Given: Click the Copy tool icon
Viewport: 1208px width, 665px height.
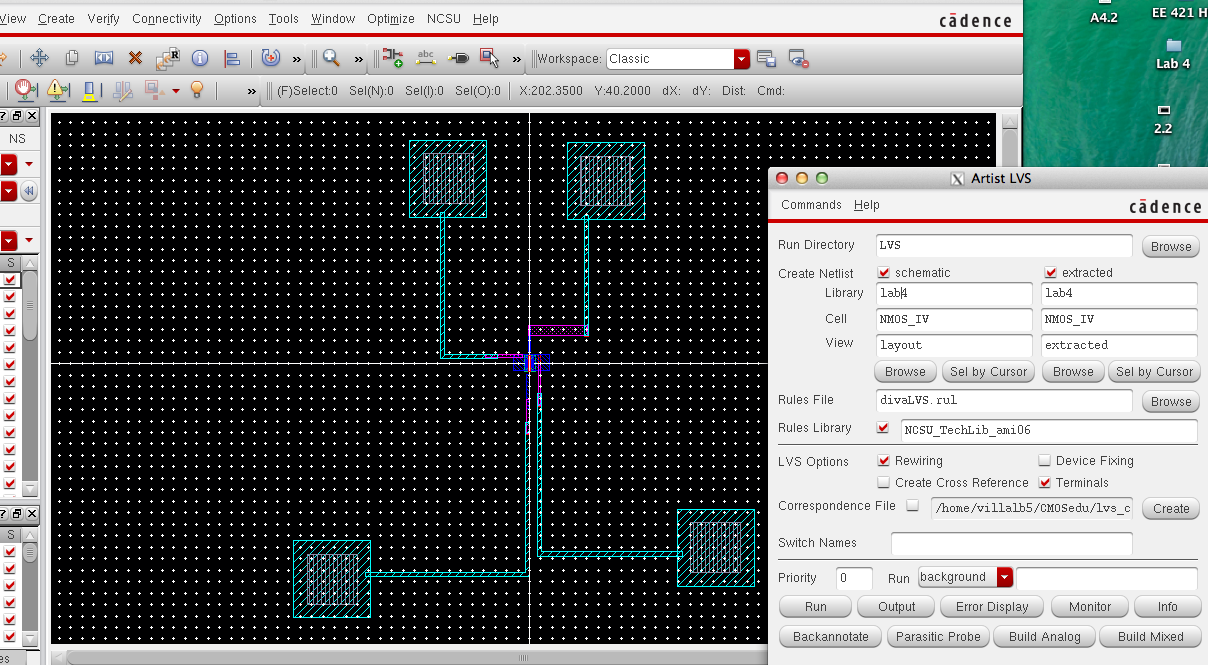Looking at the screenshot, I should point(72,58).
